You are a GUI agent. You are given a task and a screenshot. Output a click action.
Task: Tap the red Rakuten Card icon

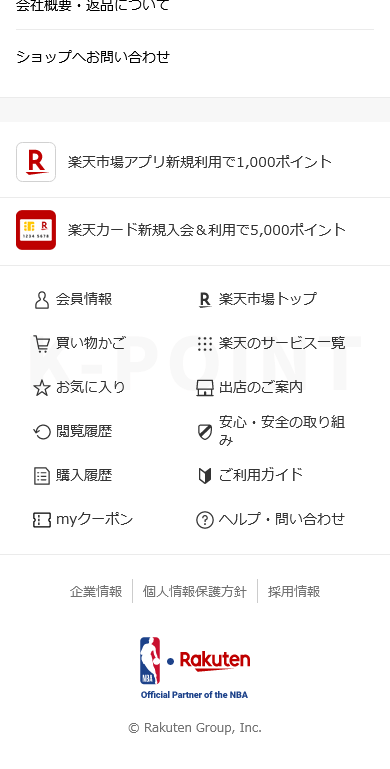[x=36, y=230]
